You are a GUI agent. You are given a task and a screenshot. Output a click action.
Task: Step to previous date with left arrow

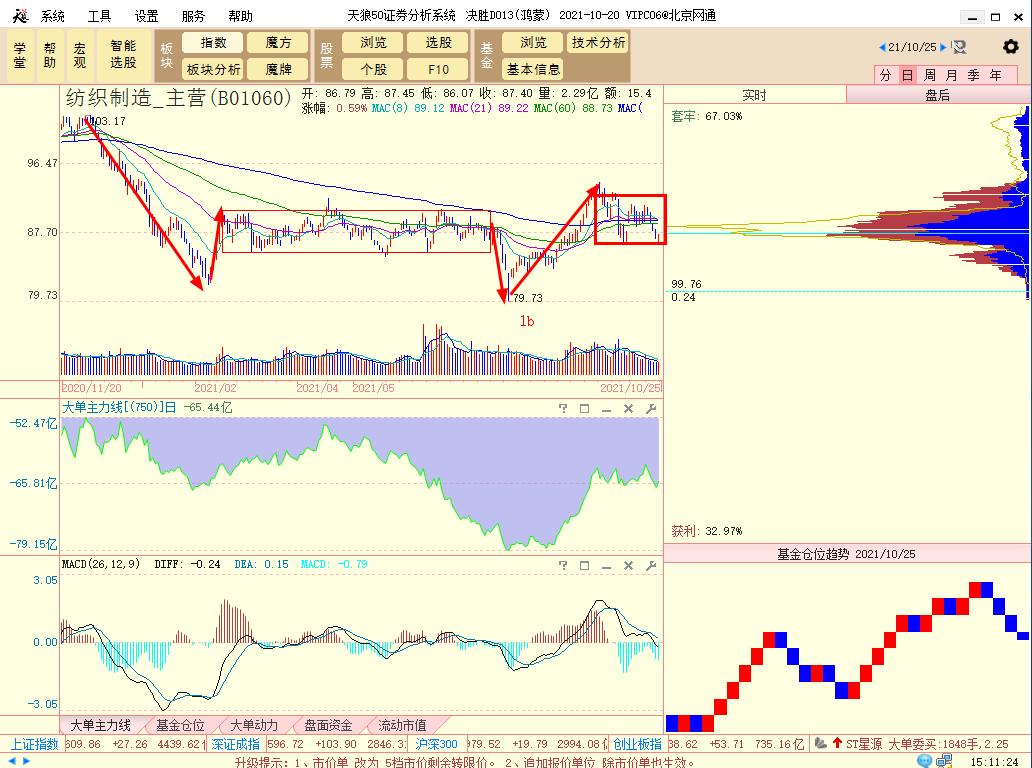click(882, 47)
